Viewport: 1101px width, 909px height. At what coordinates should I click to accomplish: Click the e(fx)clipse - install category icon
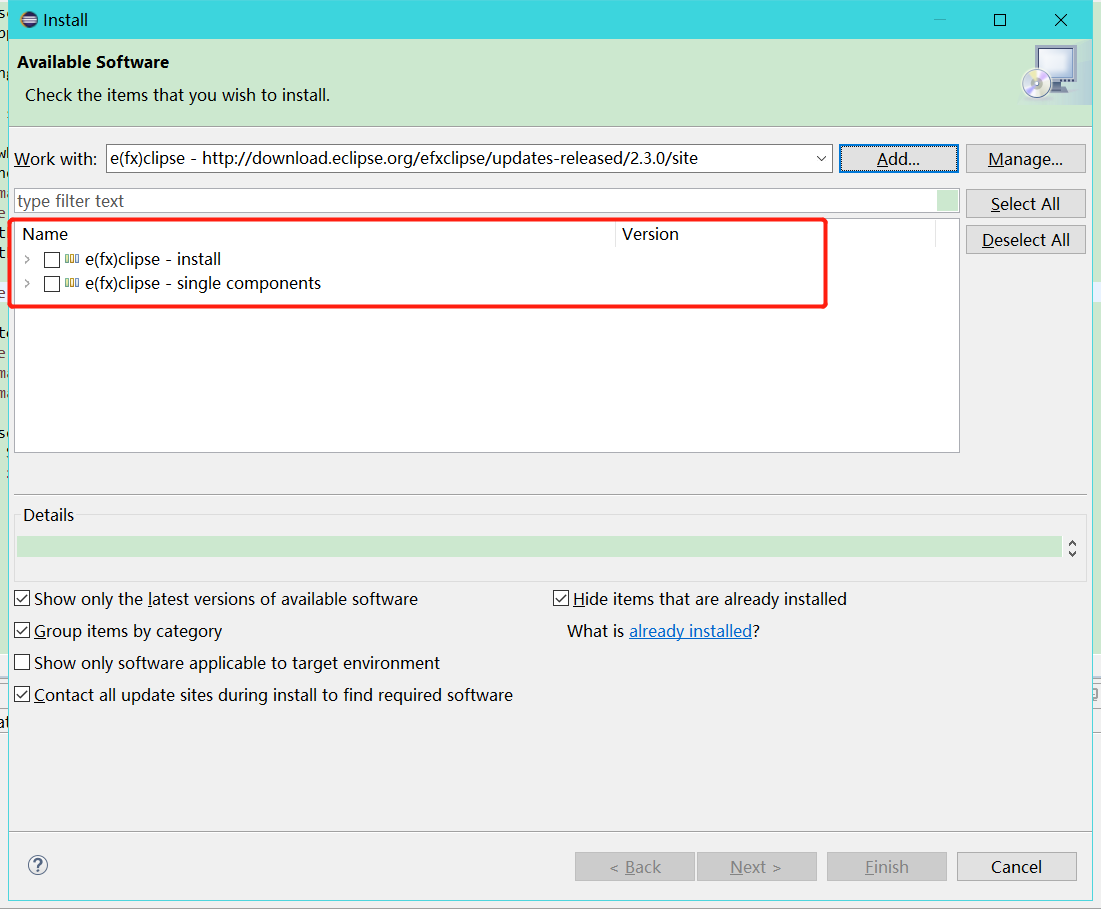[x=69, y=258]
